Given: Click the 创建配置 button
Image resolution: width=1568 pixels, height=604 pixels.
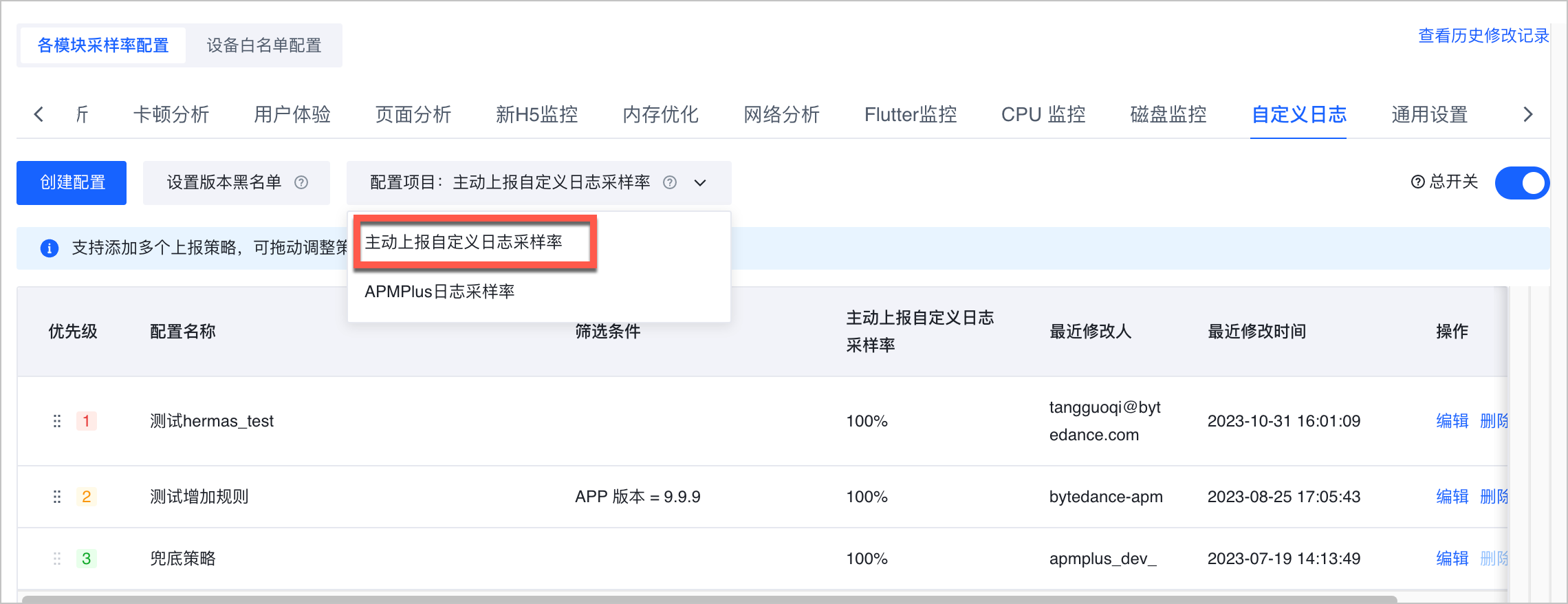Looking at the screenshot, I should point(72,183).
